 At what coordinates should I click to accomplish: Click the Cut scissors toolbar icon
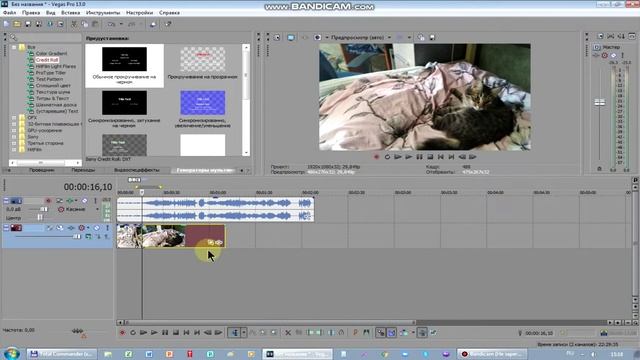tap(74, 24)
